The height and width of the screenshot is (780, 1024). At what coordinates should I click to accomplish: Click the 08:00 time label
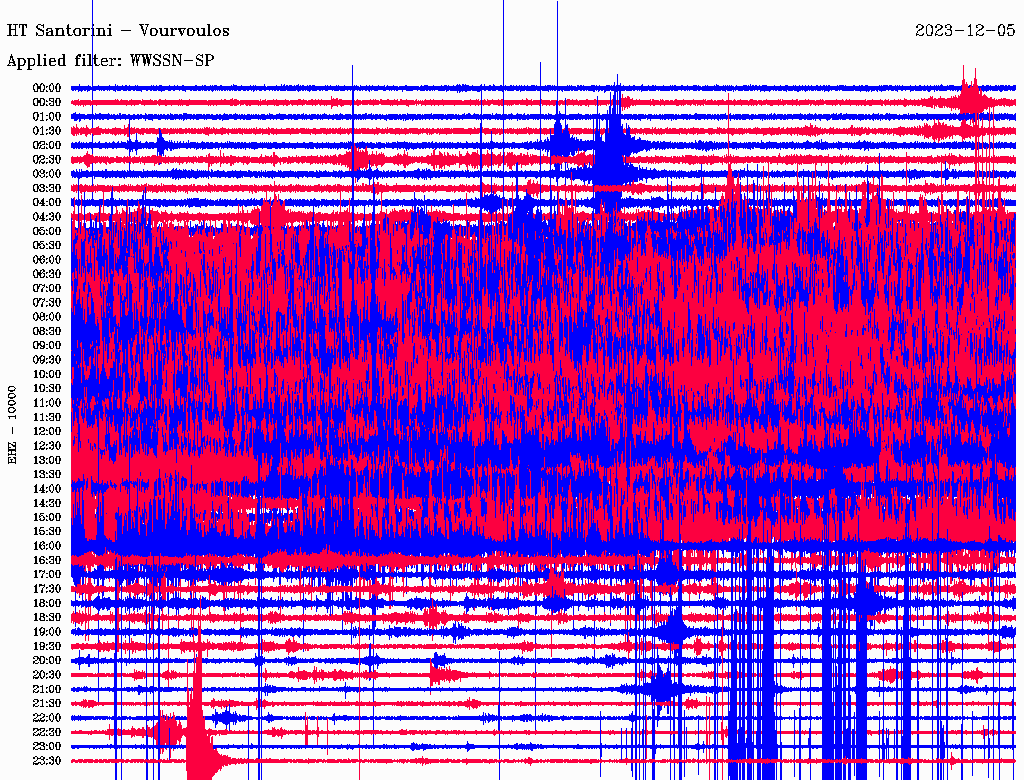tap(47, 317)
